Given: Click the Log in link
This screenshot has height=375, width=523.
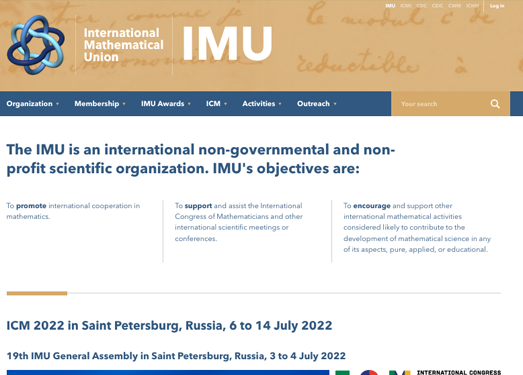Looking at the screenshot, I should click(x=497, y=6).
